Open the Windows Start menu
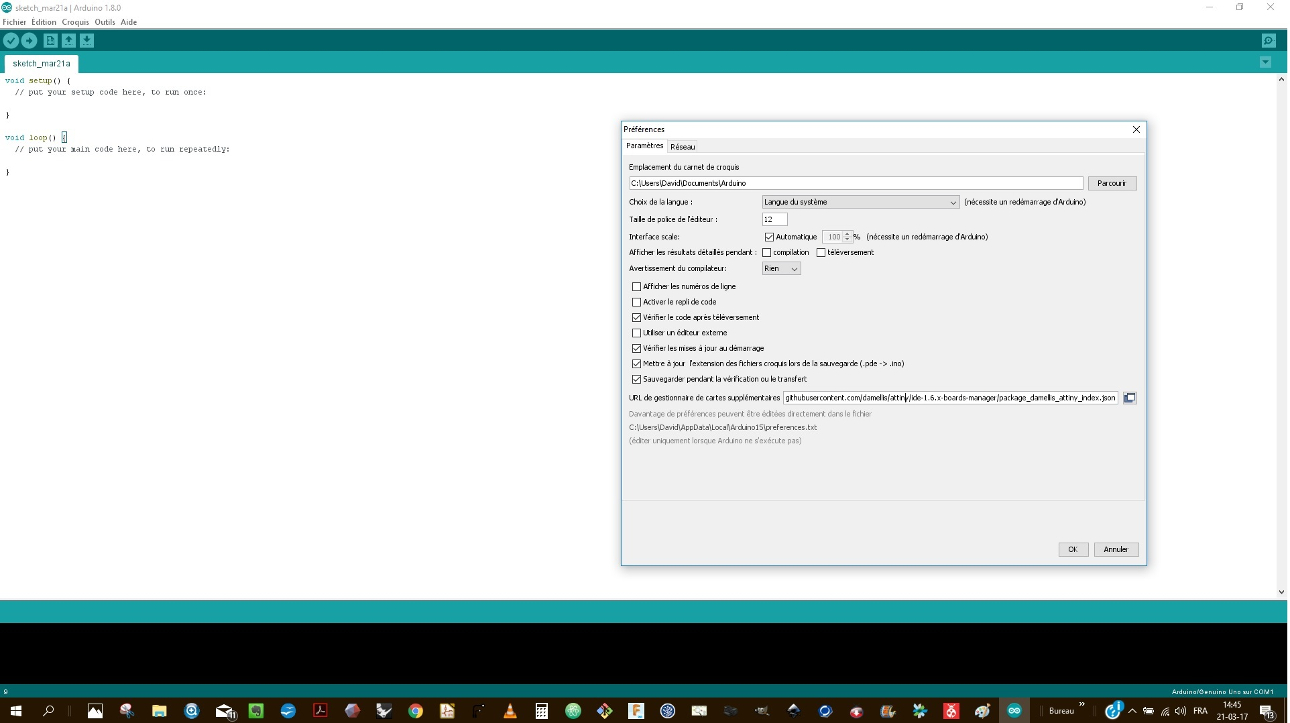The image size is (1290, 723). point(14,711)
